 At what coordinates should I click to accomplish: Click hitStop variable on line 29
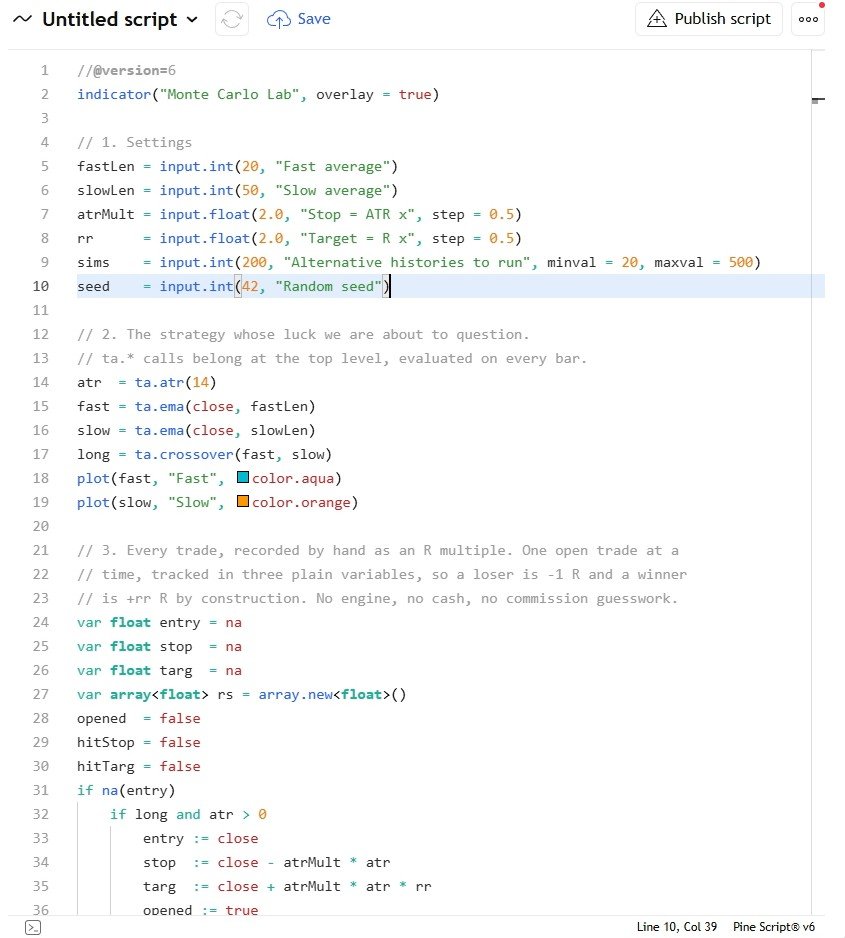pos(106,742)
